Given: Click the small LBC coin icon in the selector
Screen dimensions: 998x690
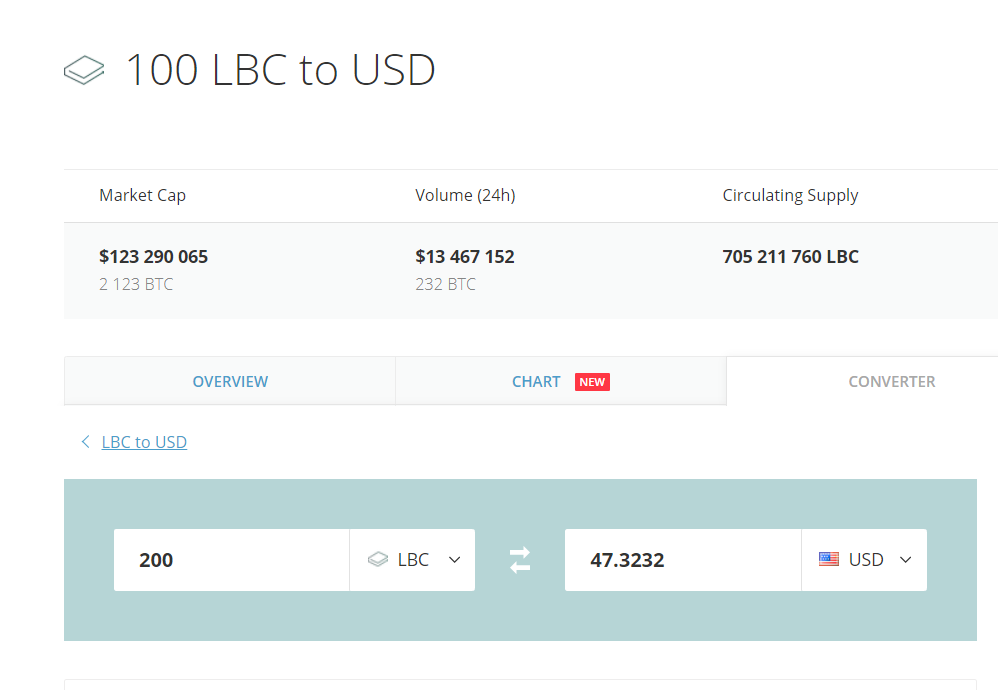Looking at the screenshot, I should click(x=378, y=560).
